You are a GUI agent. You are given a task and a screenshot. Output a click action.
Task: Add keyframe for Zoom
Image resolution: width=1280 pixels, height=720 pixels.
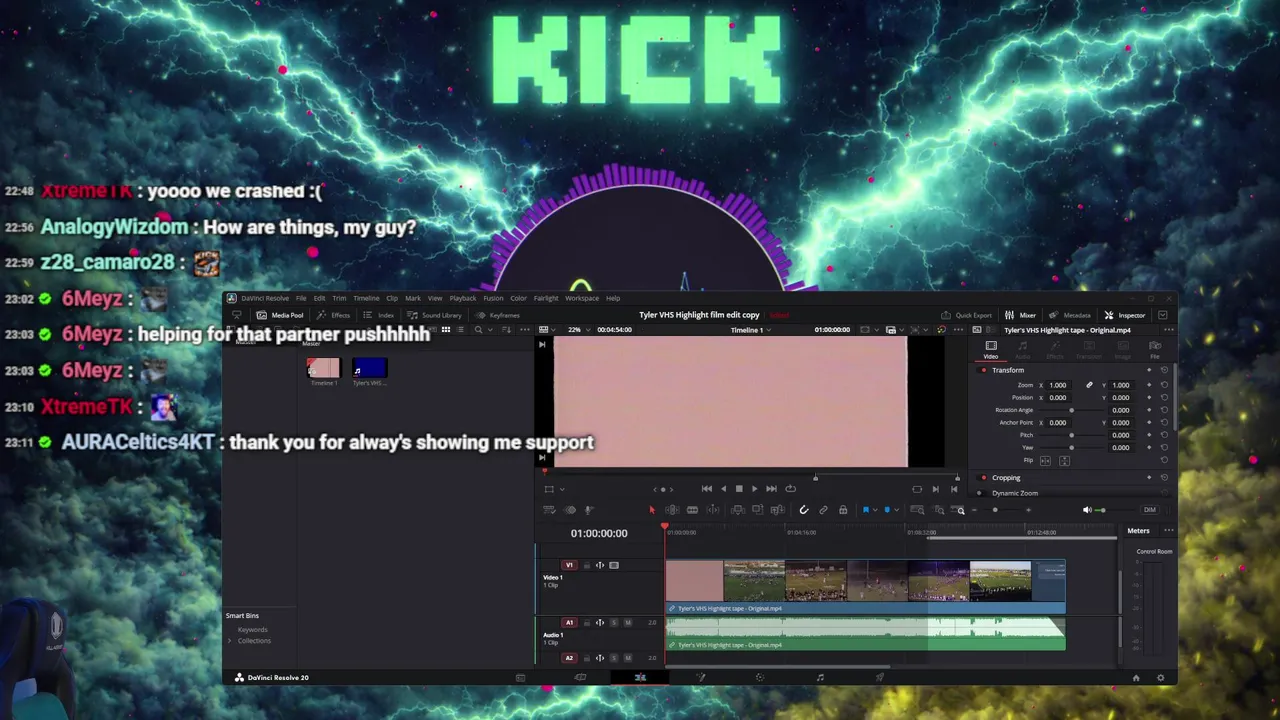pyautogui.click(x=1149, y=385)
